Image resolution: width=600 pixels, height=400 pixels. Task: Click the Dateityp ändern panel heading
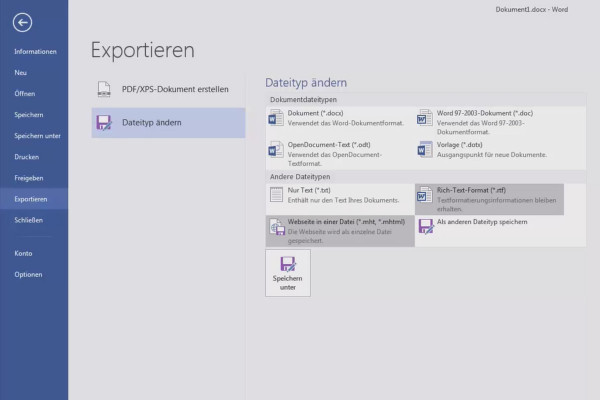tap(306, 83)
